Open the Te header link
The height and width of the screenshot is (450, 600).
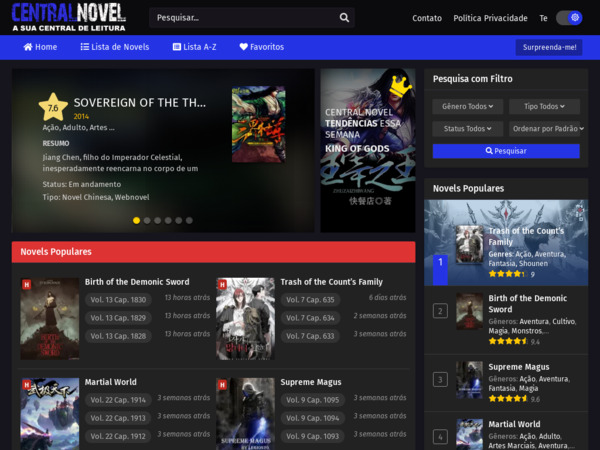[543, 18]
